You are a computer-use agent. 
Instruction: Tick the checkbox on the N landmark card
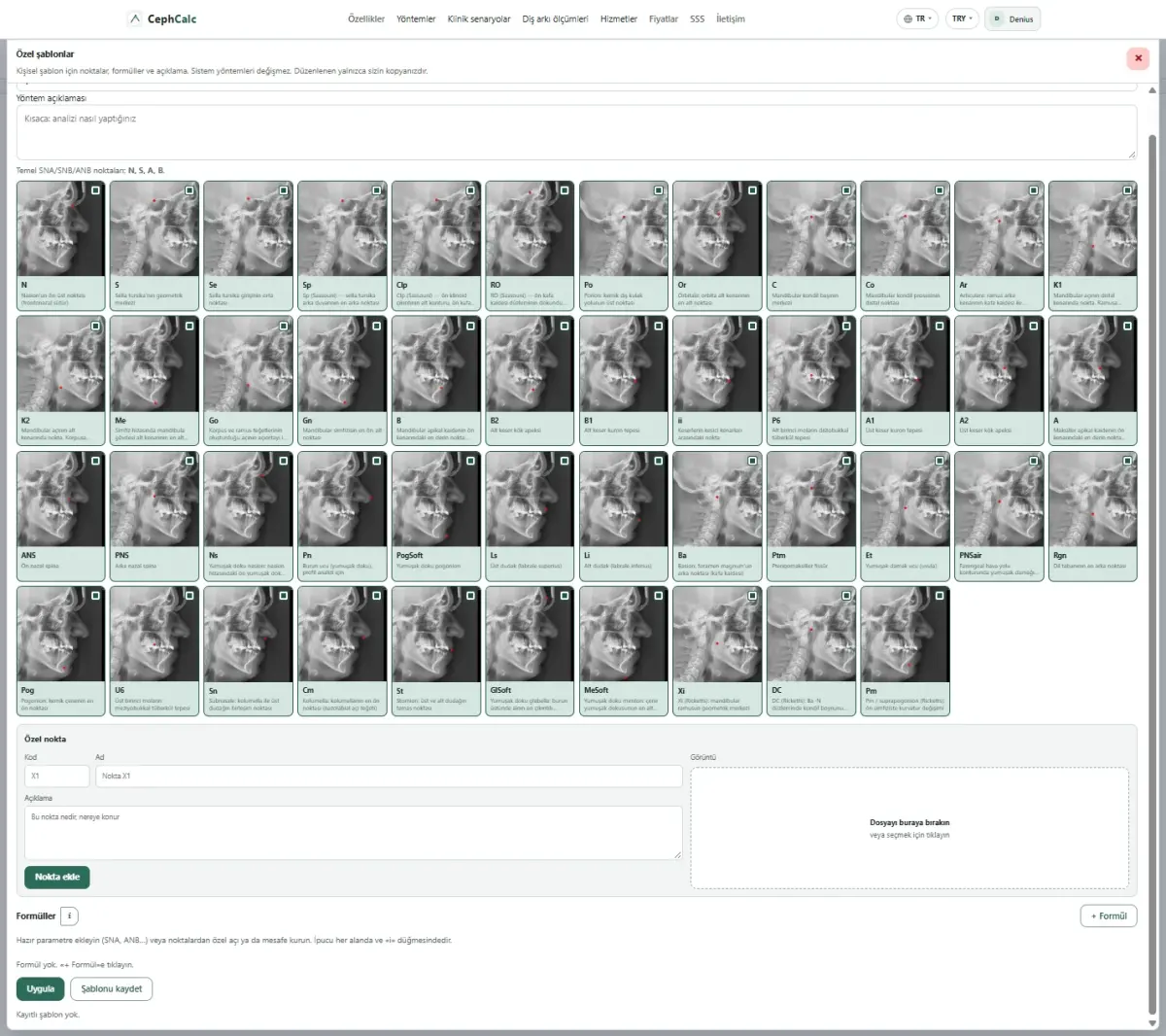click(95, 190)
